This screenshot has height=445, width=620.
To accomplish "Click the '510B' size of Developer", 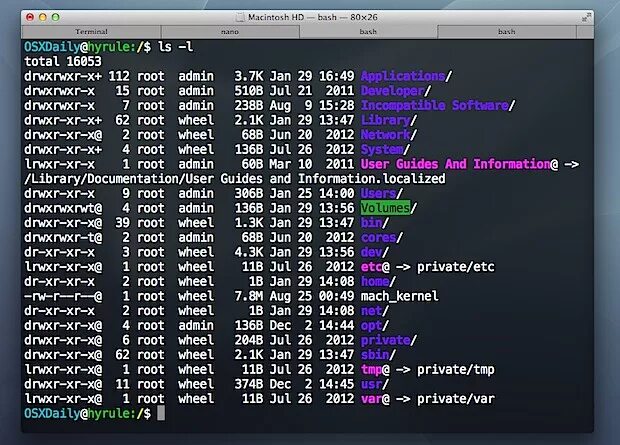I will tap(249, 91).
